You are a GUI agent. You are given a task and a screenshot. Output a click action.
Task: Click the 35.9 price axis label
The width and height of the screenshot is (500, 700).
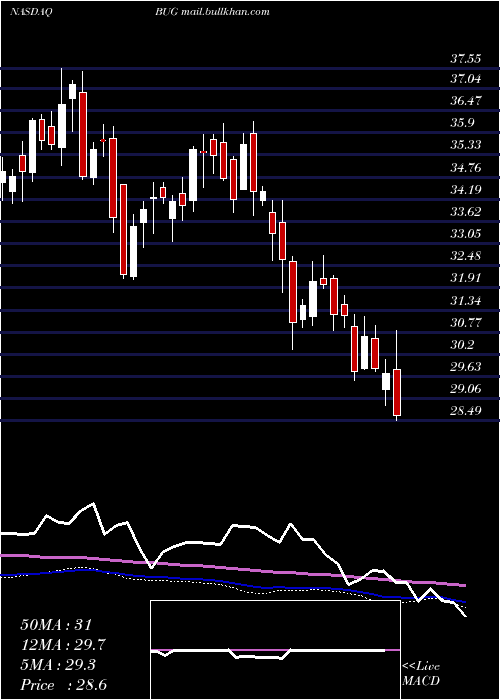point(462,123)
